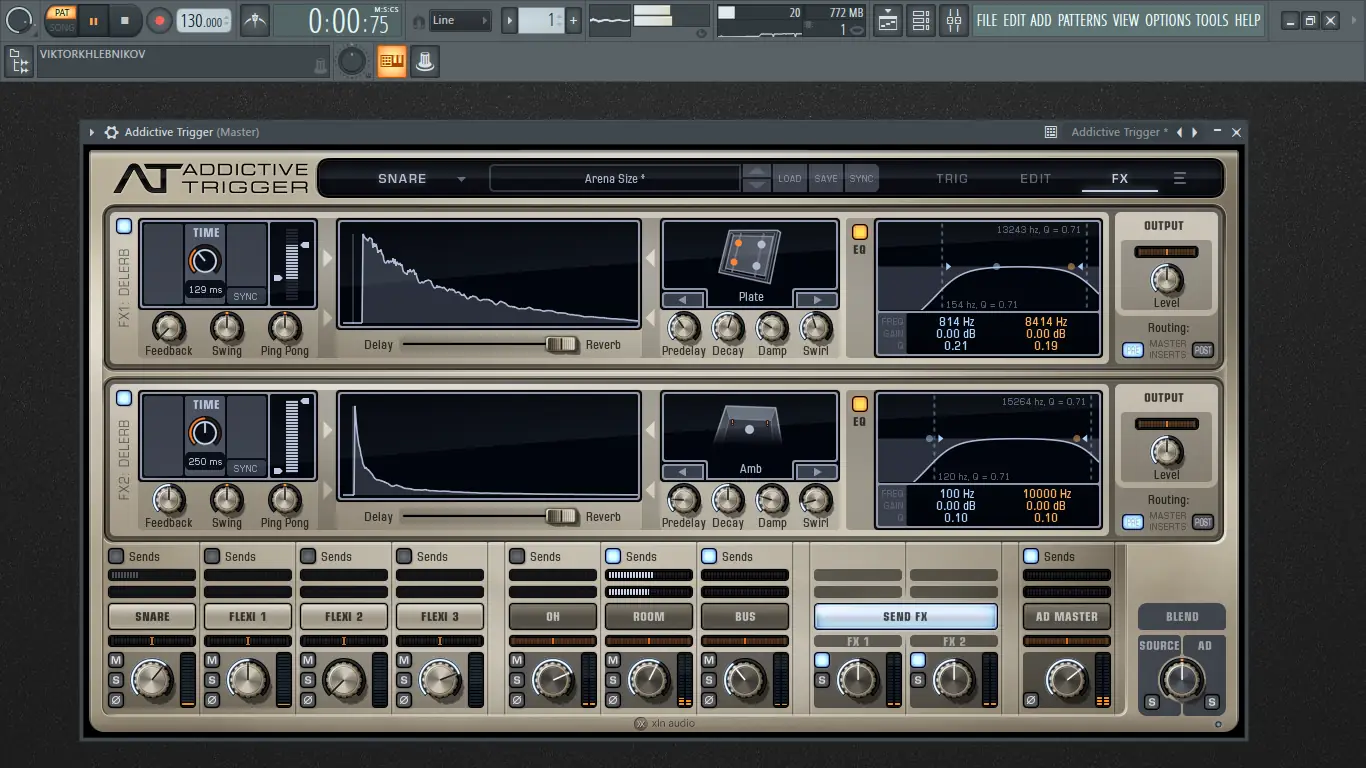
Task: Expand the Addictive Trigger window title arrow
Action: click(92, 132)
